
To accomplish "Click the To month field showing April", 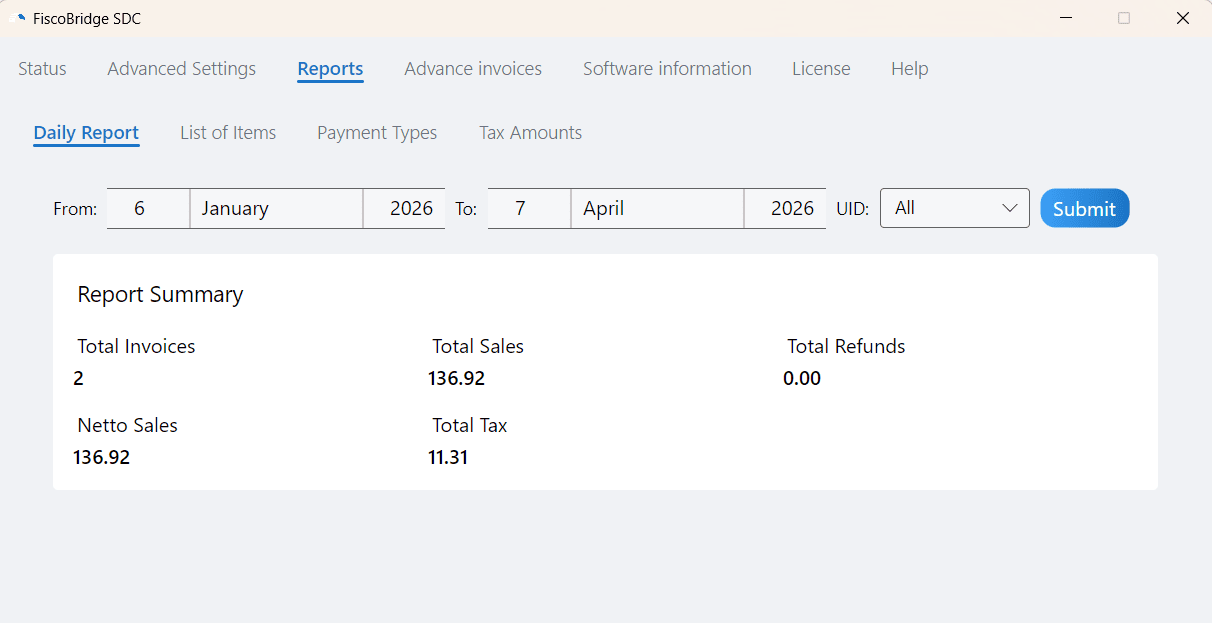I will 657,208.
